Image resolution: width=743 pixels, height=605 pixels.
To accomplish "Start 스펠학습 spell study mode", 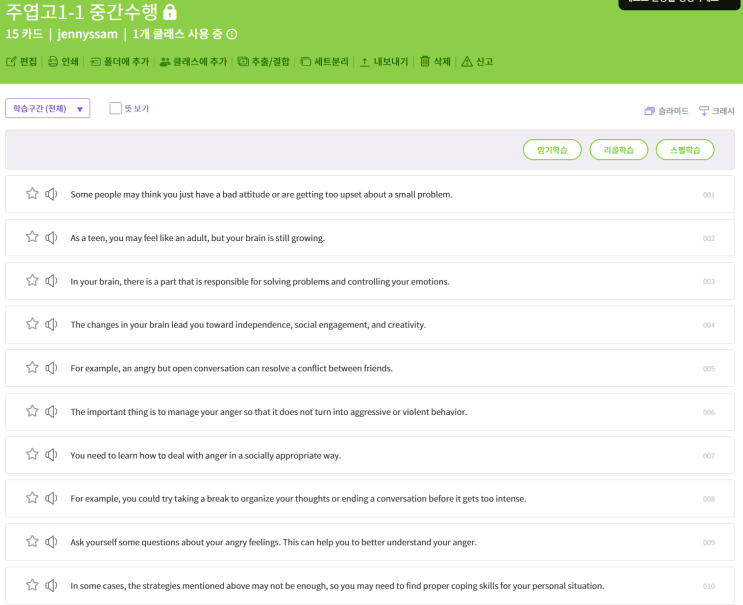I will [685, 150].
